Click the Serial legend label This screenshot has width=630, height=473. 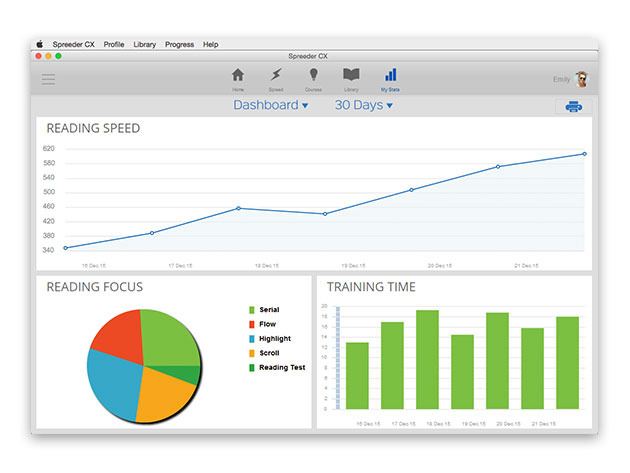tap(269, 310)
